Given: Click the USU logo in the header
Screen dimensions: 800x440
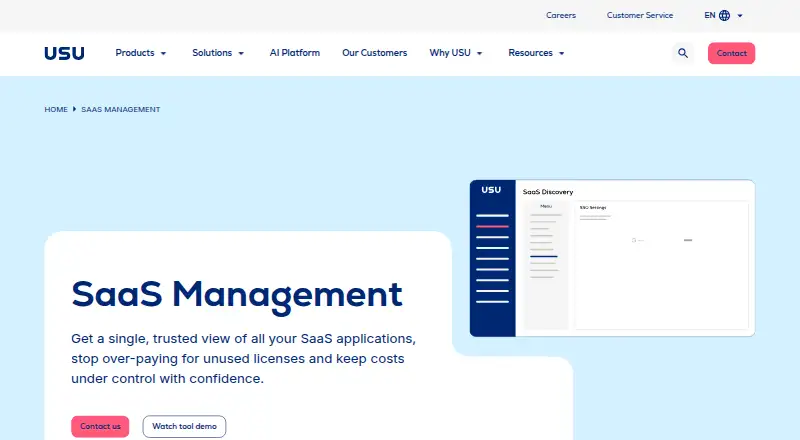Looking at the screenshot, I should tap(64, 53).
